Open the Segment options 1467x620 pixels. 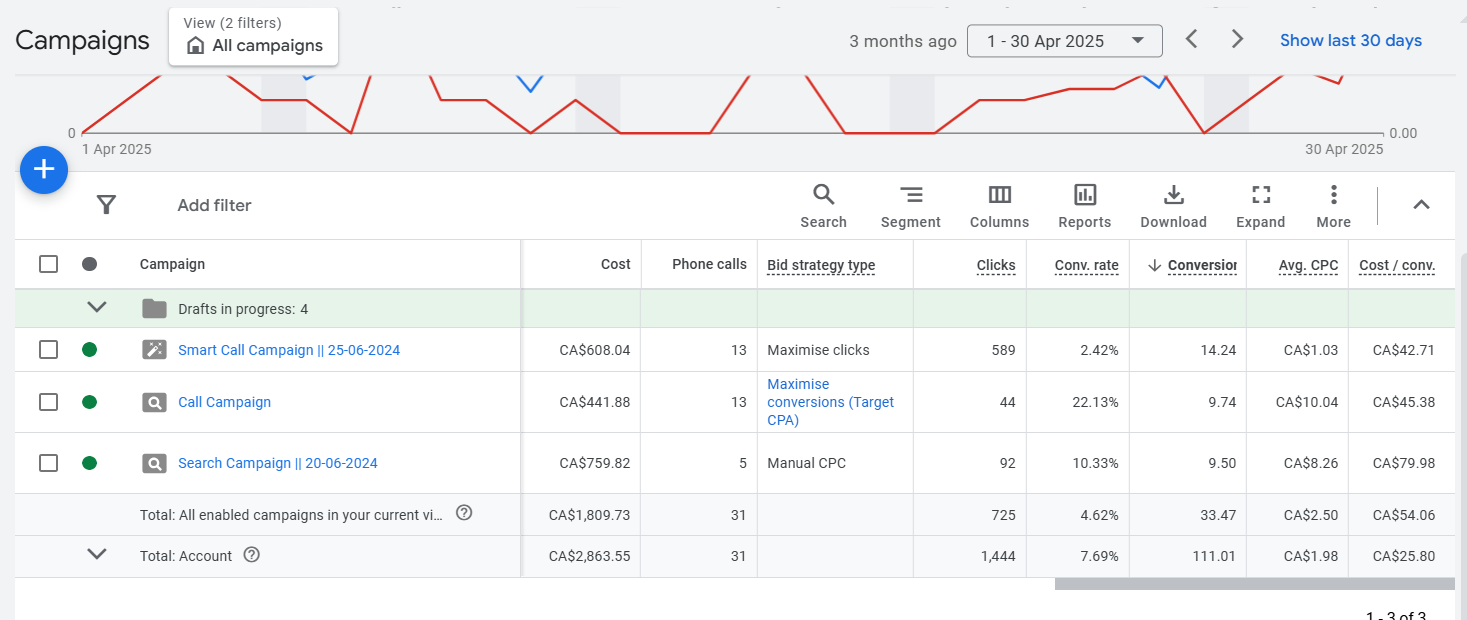910,206
